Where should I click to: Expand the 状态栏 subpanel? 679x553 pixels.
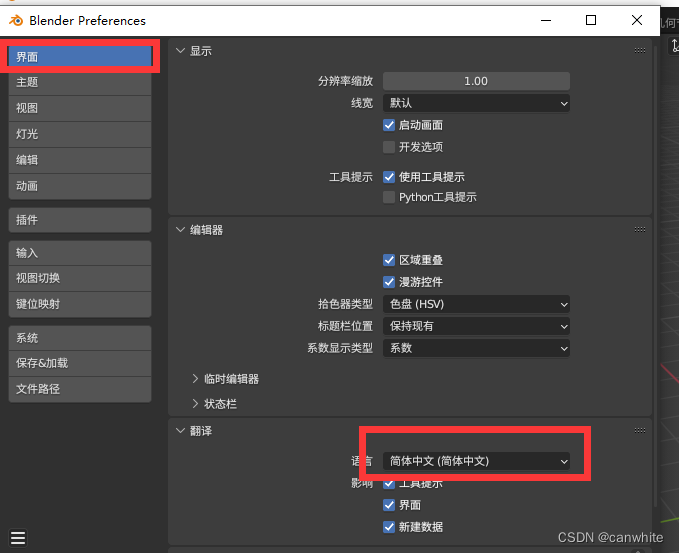pyautogui.click(x=195, y=404)
